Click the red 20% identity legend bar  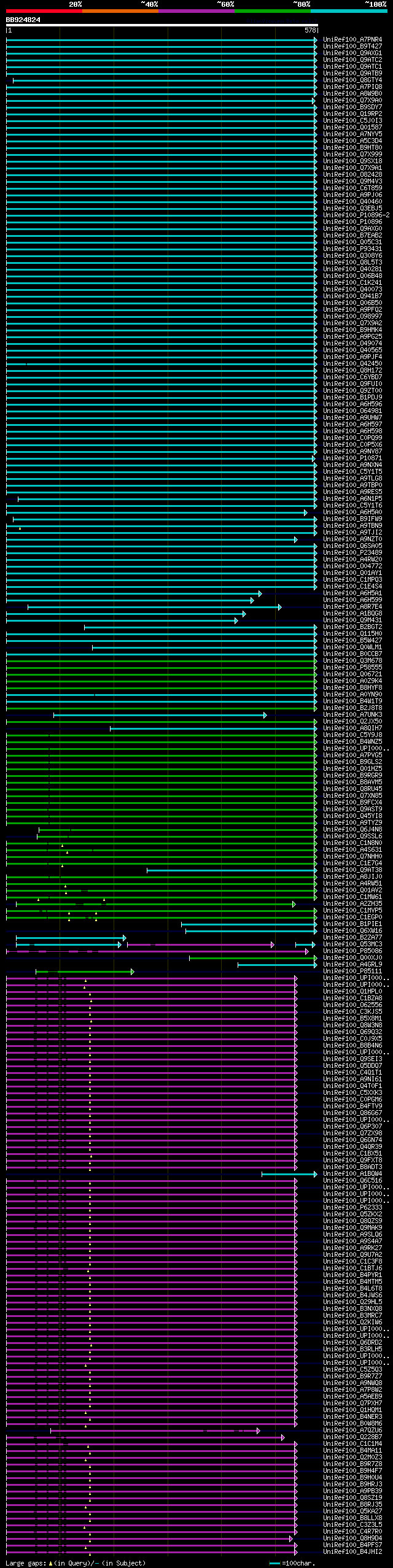point(44,11)
